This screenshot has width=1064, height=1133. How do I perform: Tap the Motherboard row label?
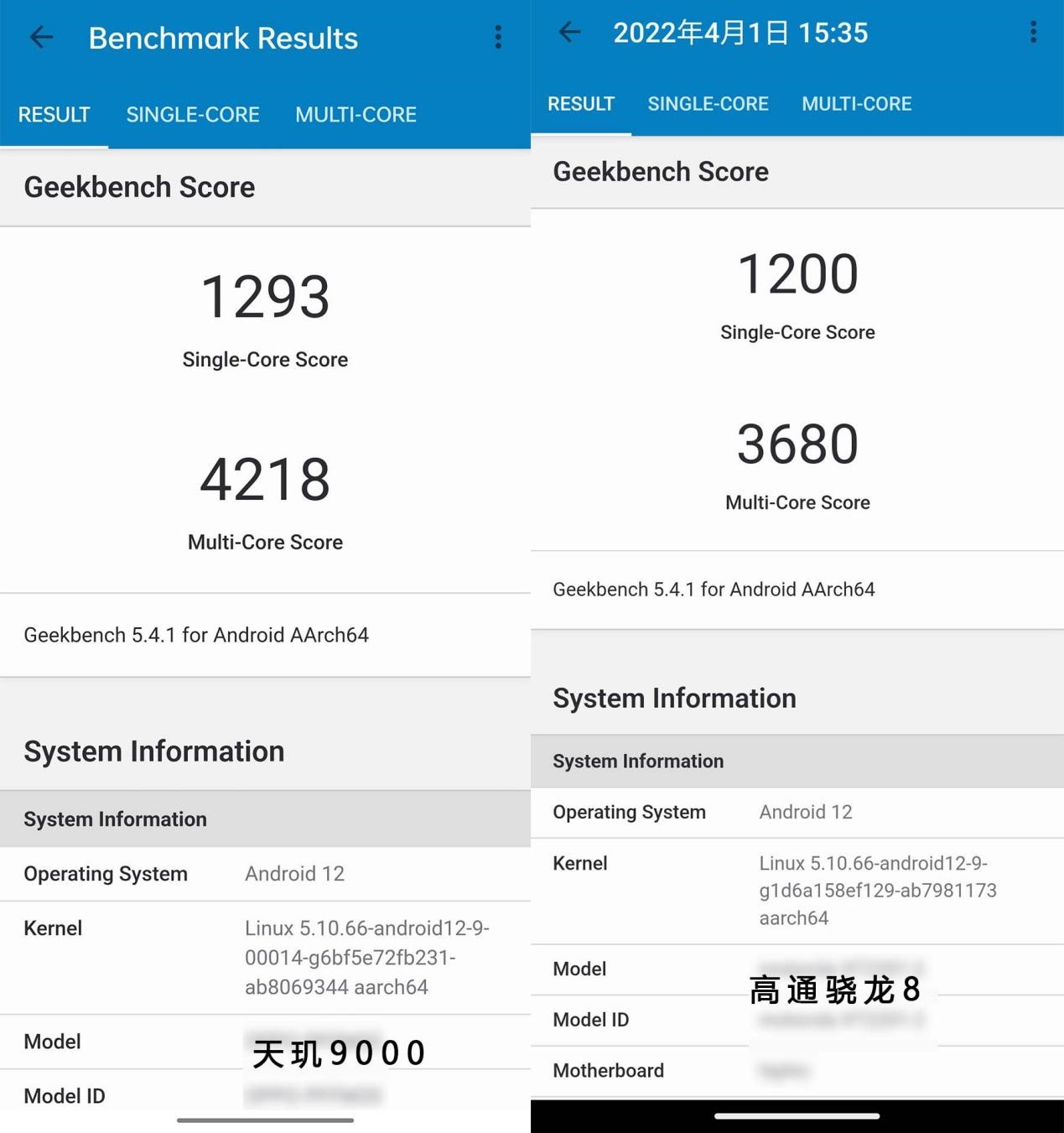[x=609, y=1071]
